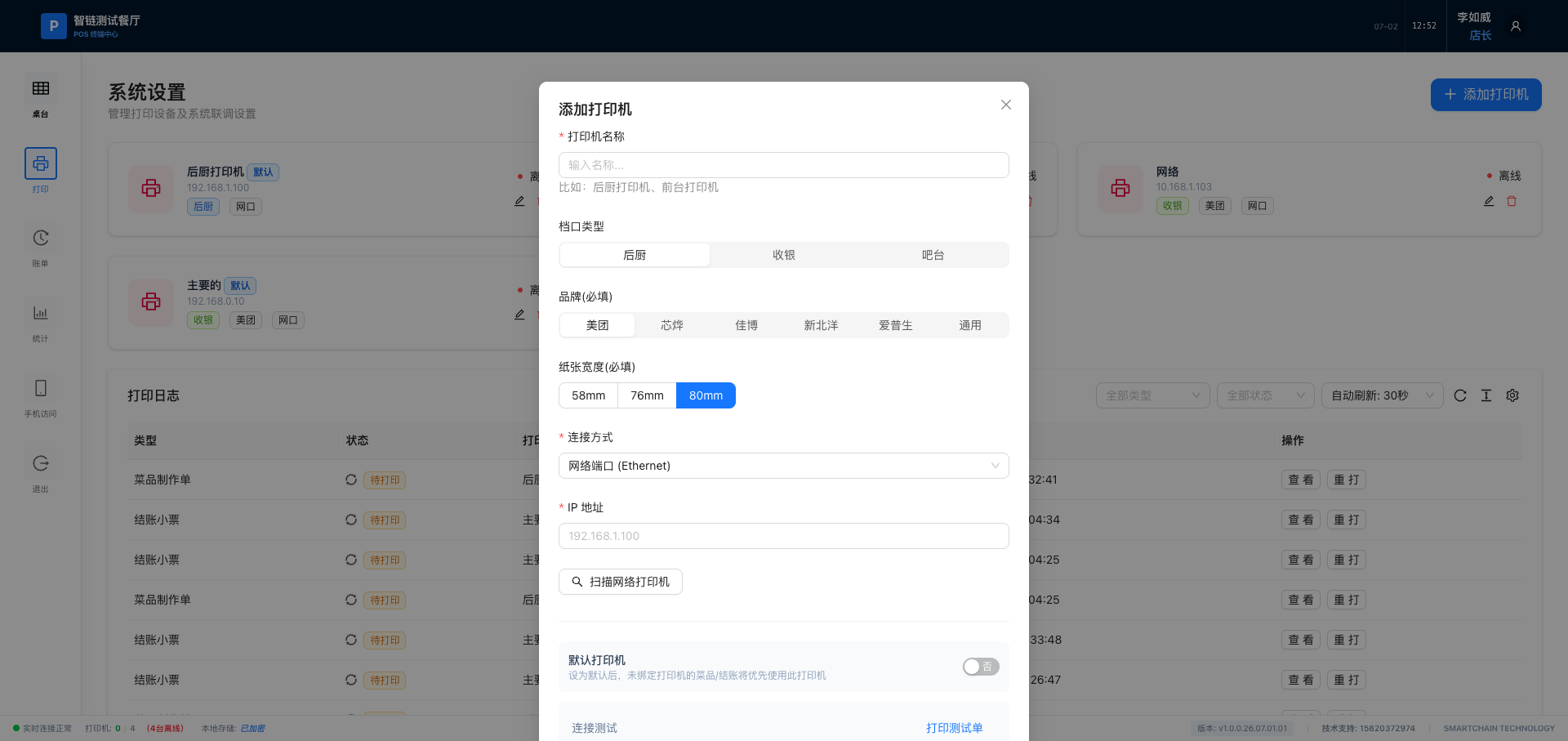Viewport: 1568px width, 741px height.
Task: Click the 打印测试单 link
Action: [x=955, y=728]
